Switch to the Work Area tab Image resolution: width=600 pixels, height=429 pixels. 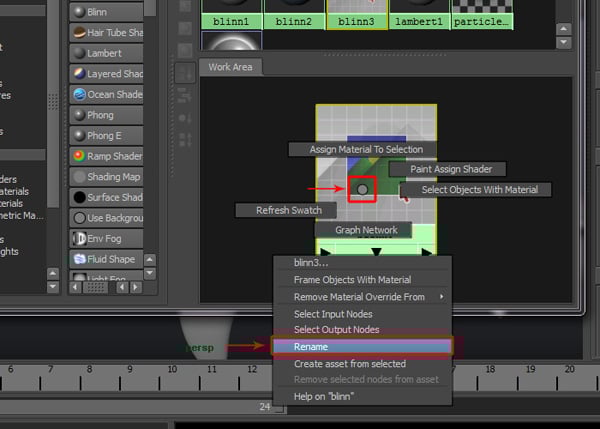pos(231,67)
